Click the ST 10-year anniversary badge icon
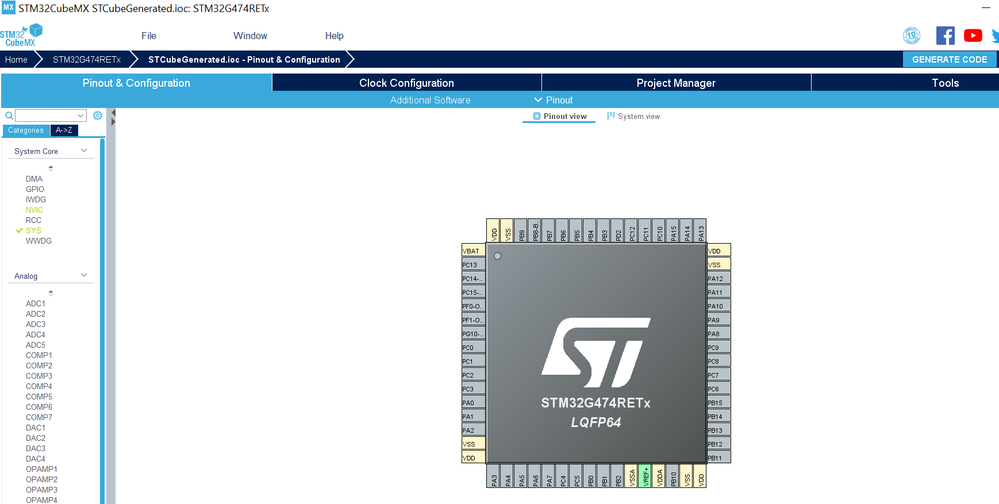This screenshot has height=504, width=999. [x=912, y=36]
